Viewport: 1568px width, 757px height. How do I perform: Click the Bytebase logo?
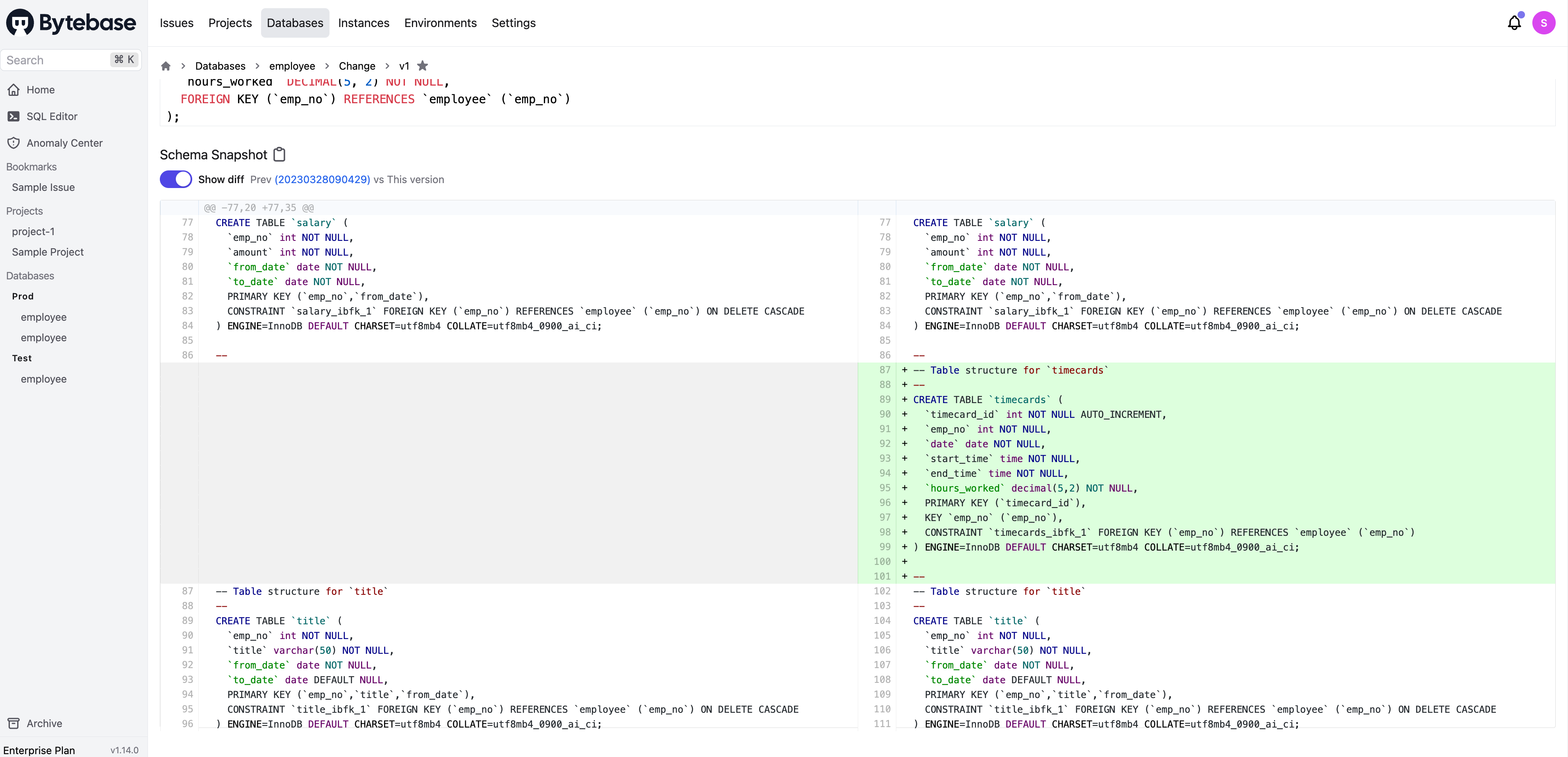70,23
